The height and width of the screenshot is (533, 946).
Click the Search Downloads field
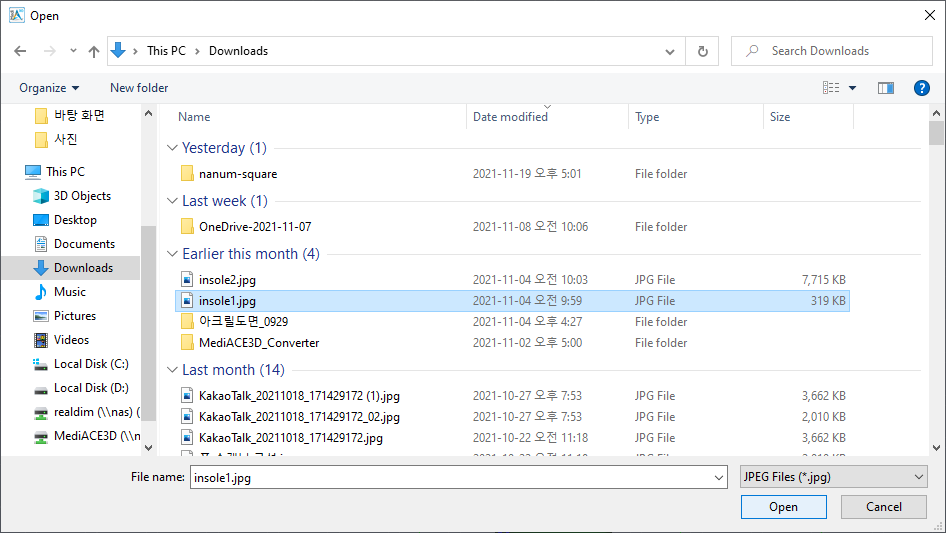840,51
